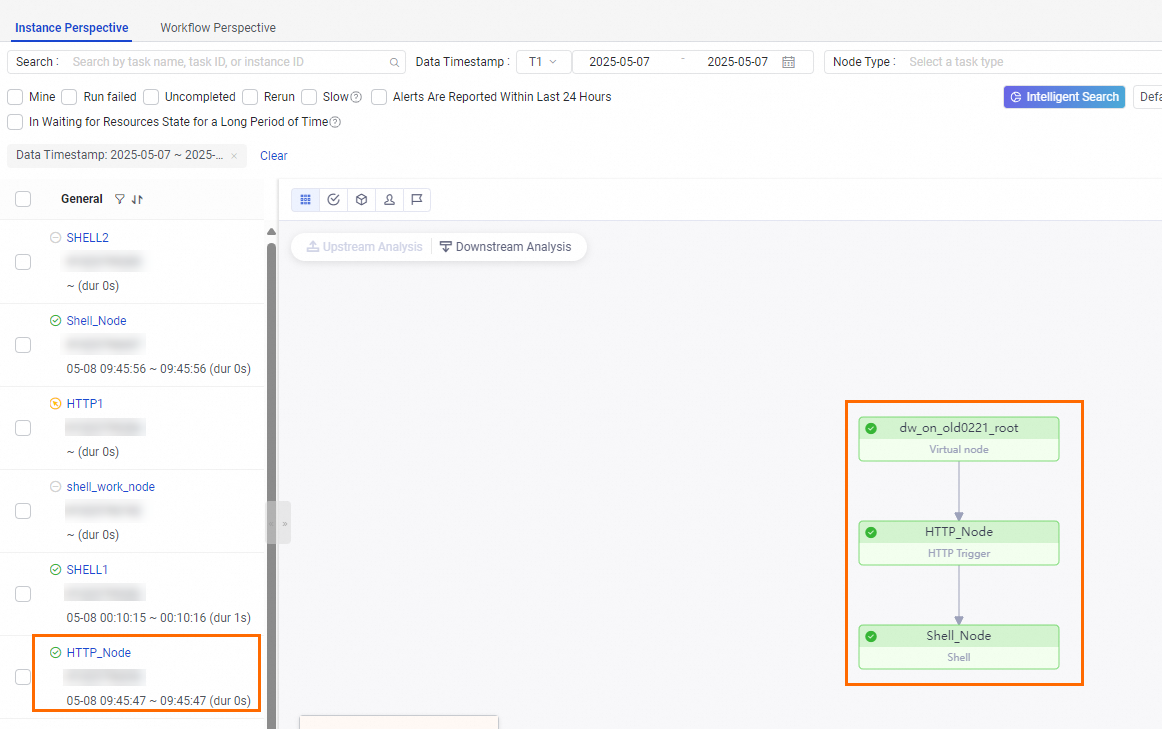Click Shell_Node green status icon in graph
This screenshot has height=729, width=1162.
872,636
